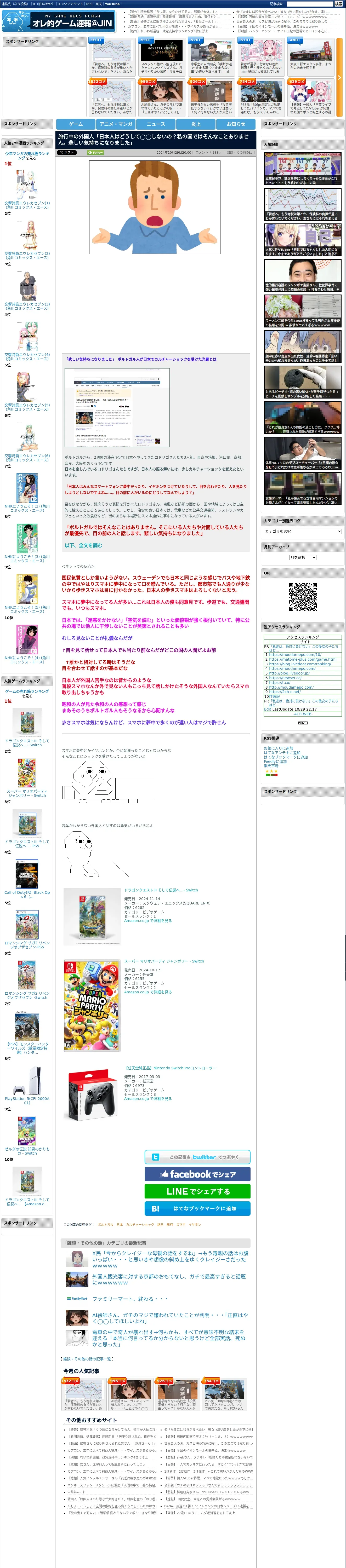Click the RSS link in top bar
This screenshot has height=1568, width=346.
pos(89,4)
